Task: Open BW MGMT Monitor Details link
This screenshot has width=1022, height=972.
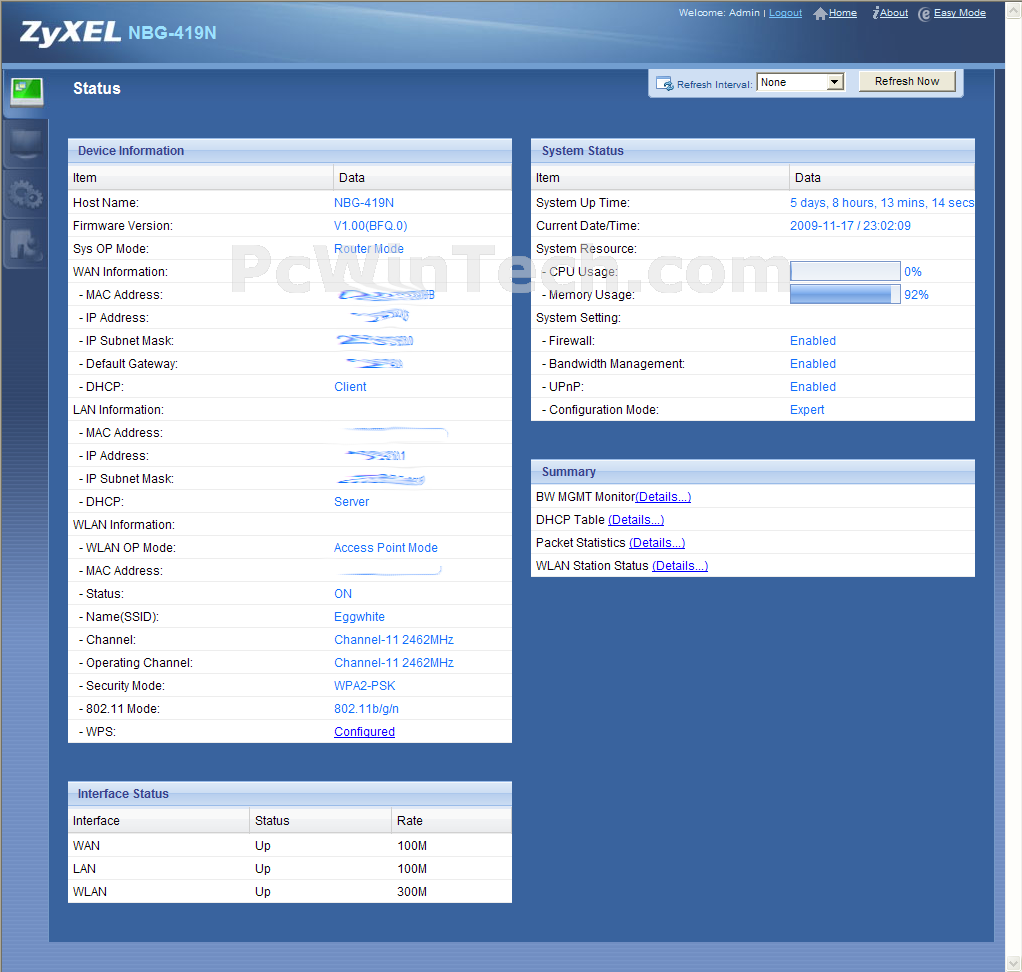Action: point(663,497)
